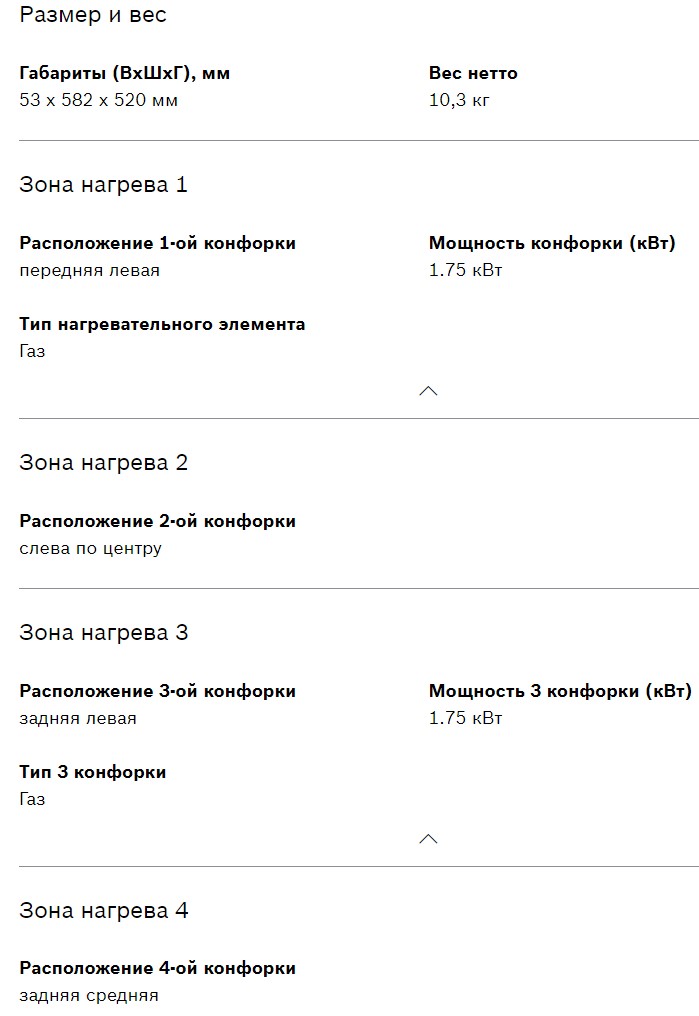The width and height of the screenshot is (699, 1016).
Task: Click the Зона нагрева 4 heading
Action: pyautogui.click(x=103, y=911)
